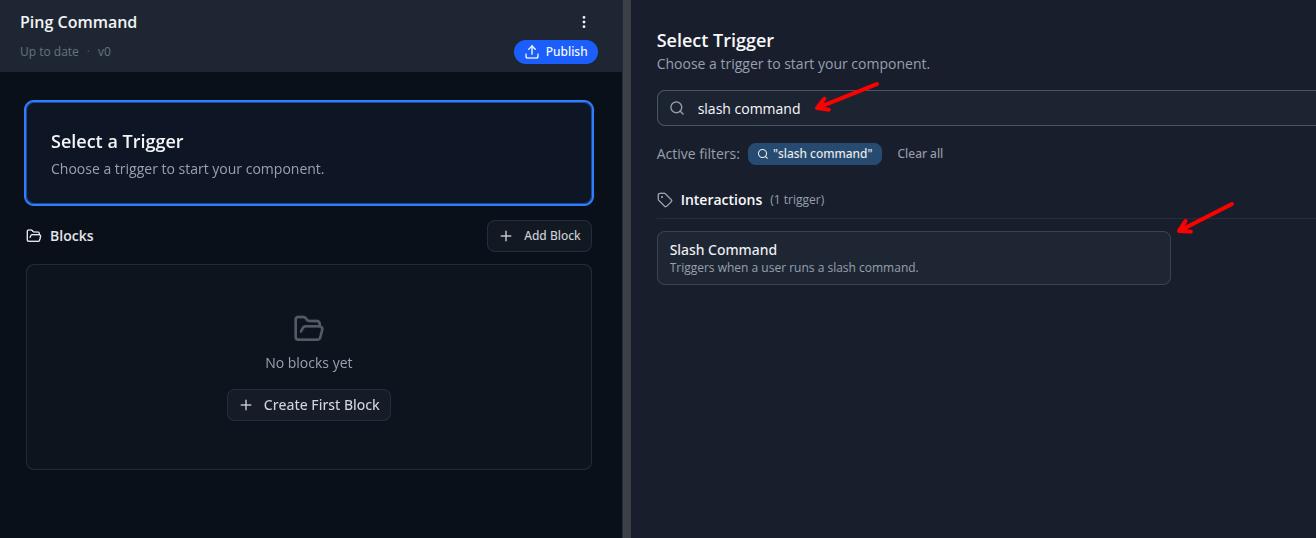Publish the Ping Command component

[x=556, y=51]
